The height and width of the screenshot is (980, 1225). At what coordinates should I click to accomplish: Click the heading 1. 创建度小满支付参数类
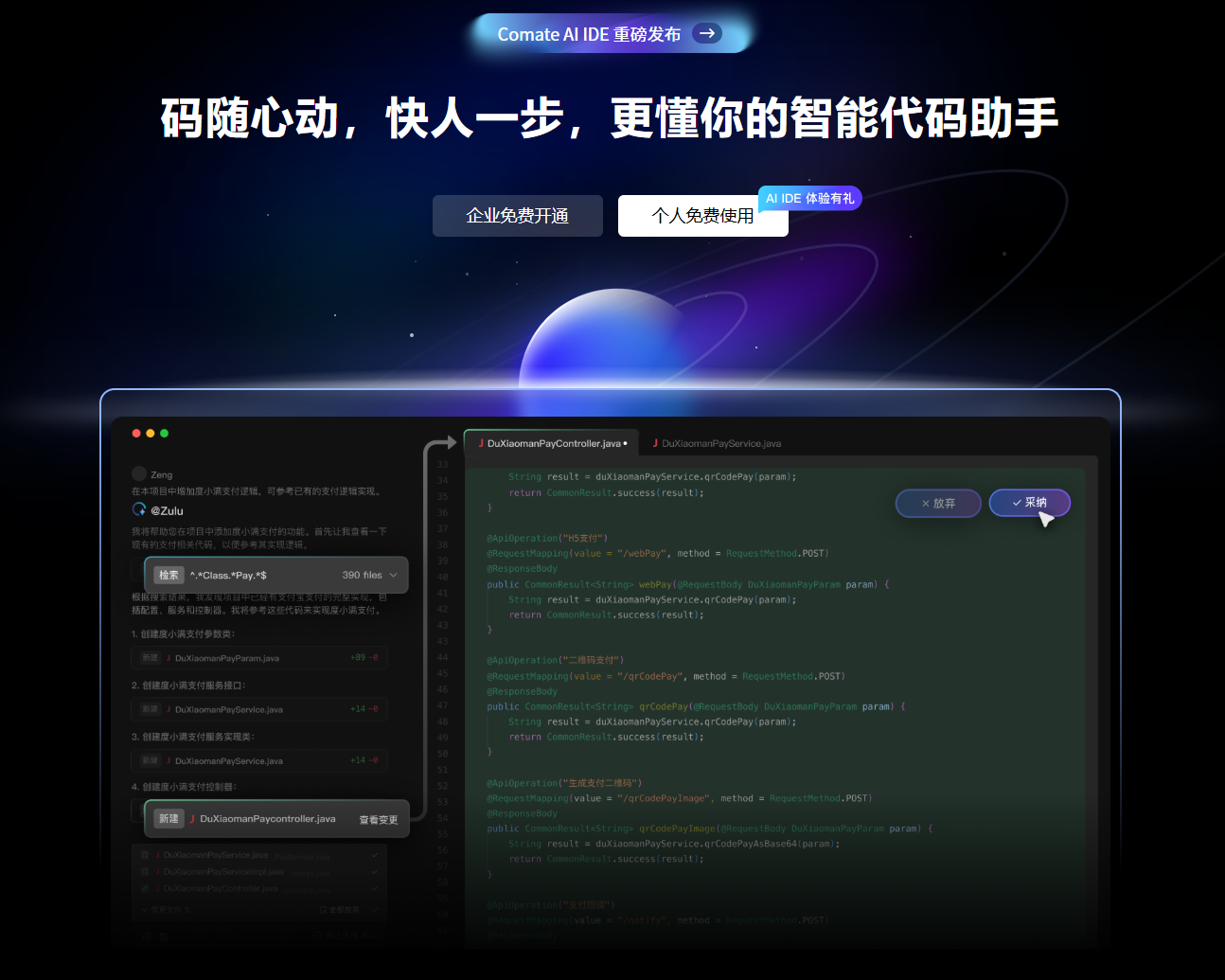click(x=183, y=634)
